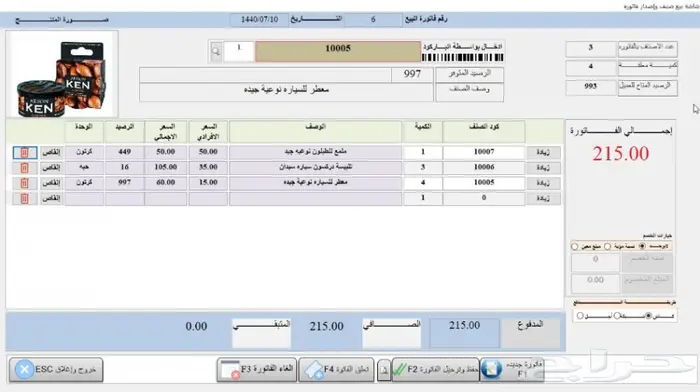Decrease quantity 'إنقاص' for item 10007 row
700x392 pixels.
pos(51,152)
